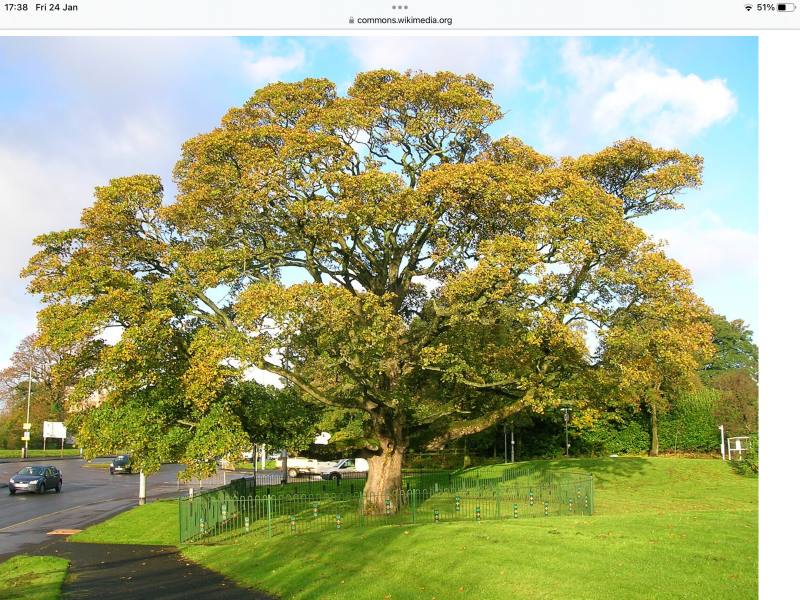Screen dimensions: 800x600
Task: Tap the blue car driving on the road
Action: [x=35, y=480]
